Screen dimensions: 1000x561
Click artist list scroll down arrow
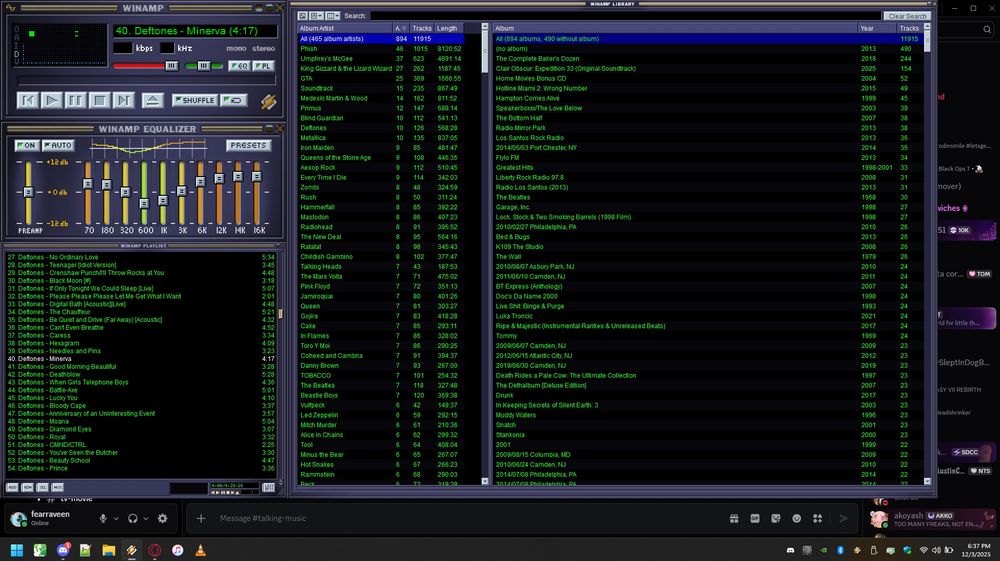[x=485, y=481]
